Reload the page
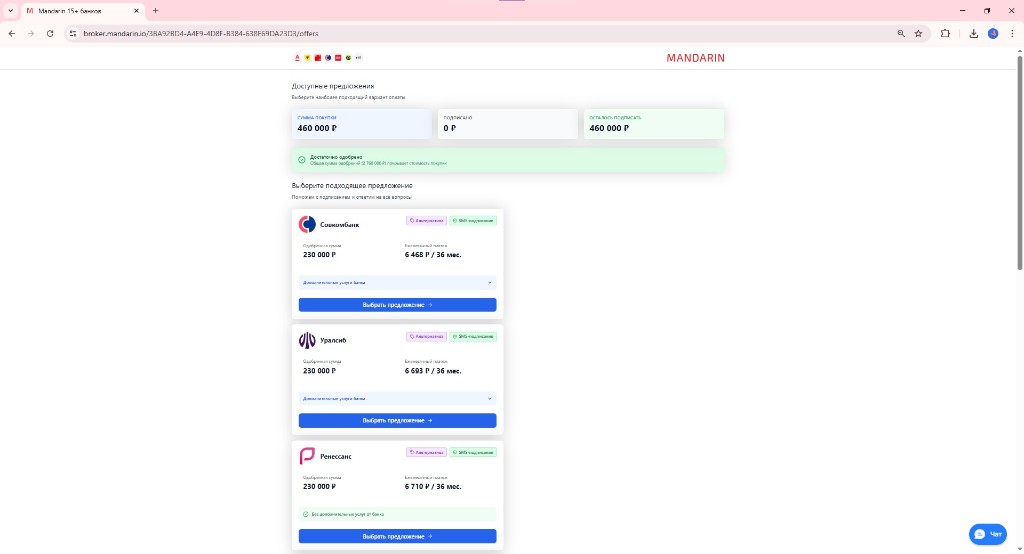This screenshot has width=1024, height=554. [50, 33]
